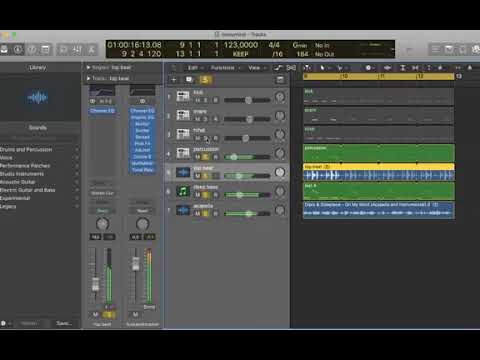The height and width of the screenshot is (360, 480).
Task: Click the kick track drum machine icon
Action: (x=183, y=97)
